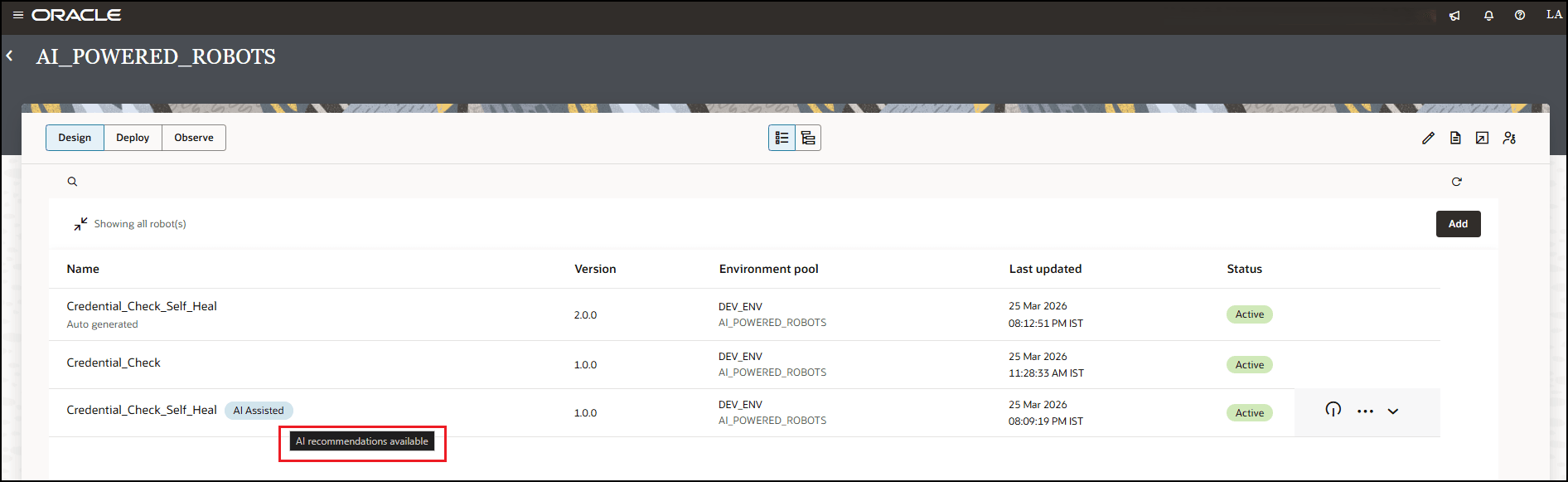1568x482 pixels.
Task: Open the help question mark icon
Action: pos(1520,15)
